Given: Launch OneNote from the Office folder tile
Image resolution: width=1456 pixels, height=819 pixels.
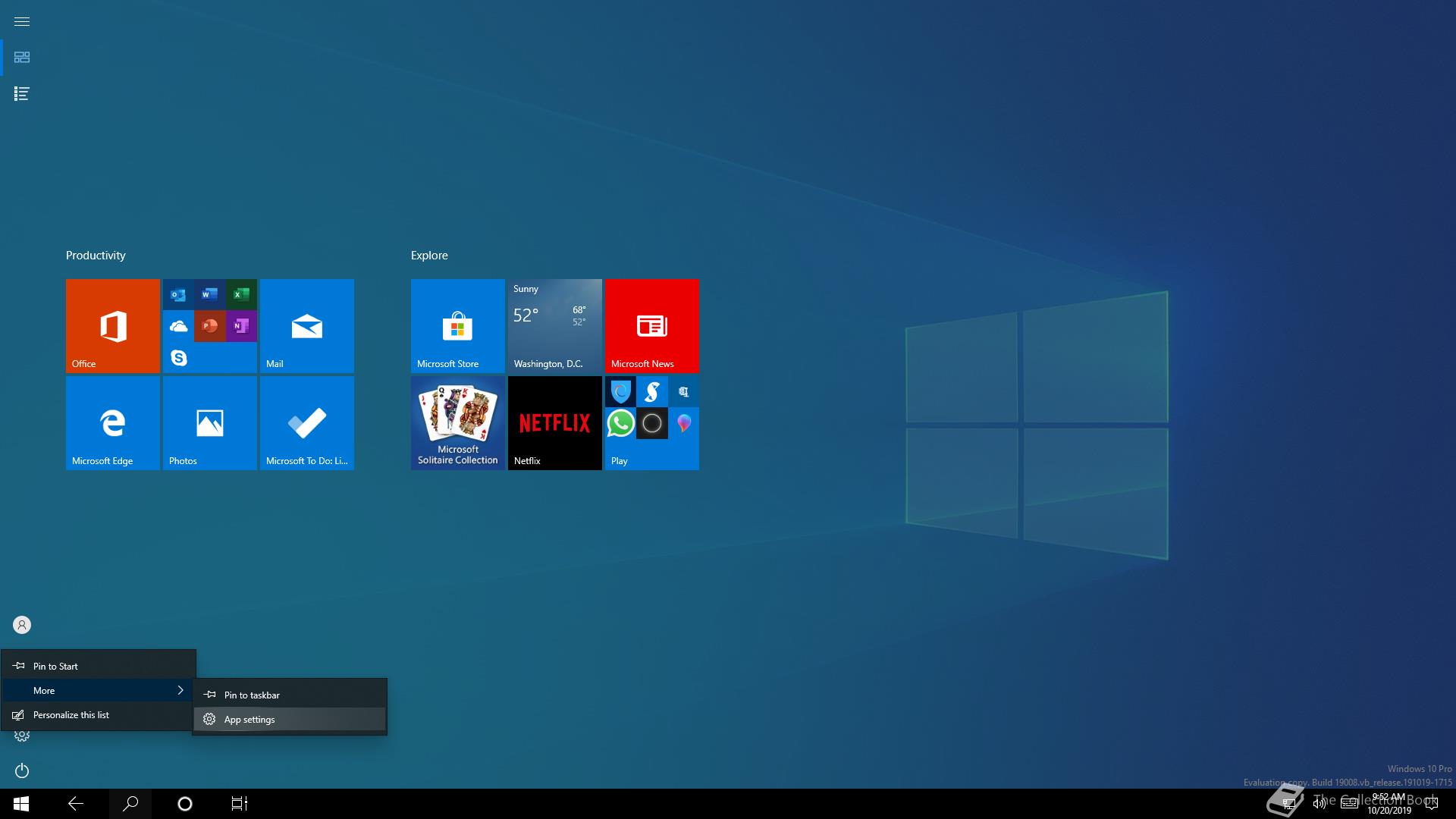Looking at the screenshot, I should [x=241, y=326].
